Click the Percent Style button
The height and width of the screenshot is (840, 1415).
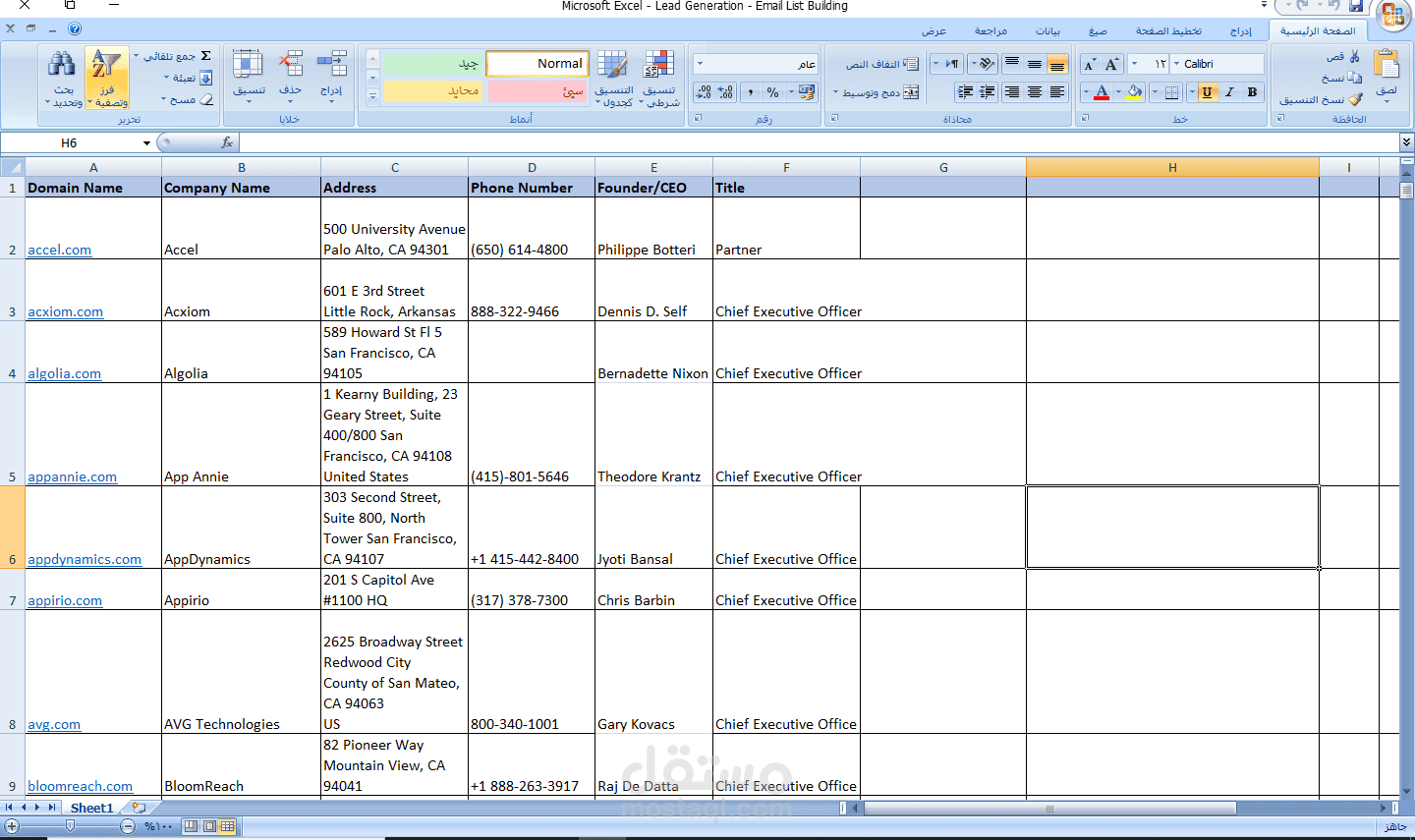pyautogui.click(x=773, y=92)
